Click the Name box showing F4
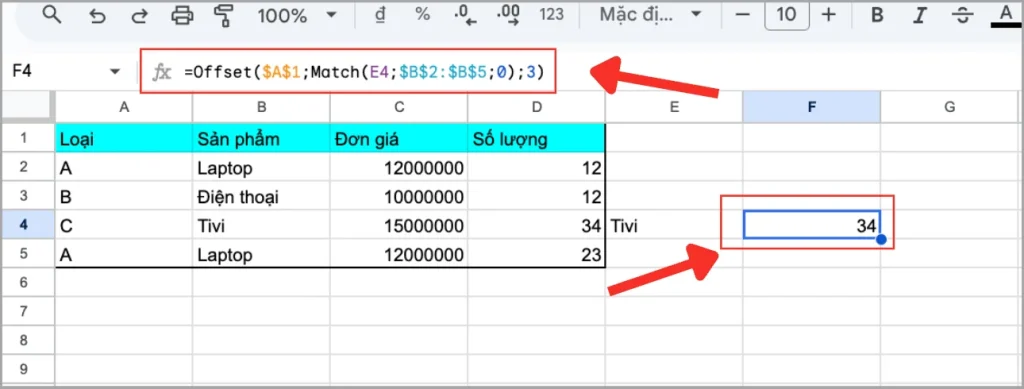Image resolution: width=1024 pixels, height=389 pixels. tap(56, 71)
